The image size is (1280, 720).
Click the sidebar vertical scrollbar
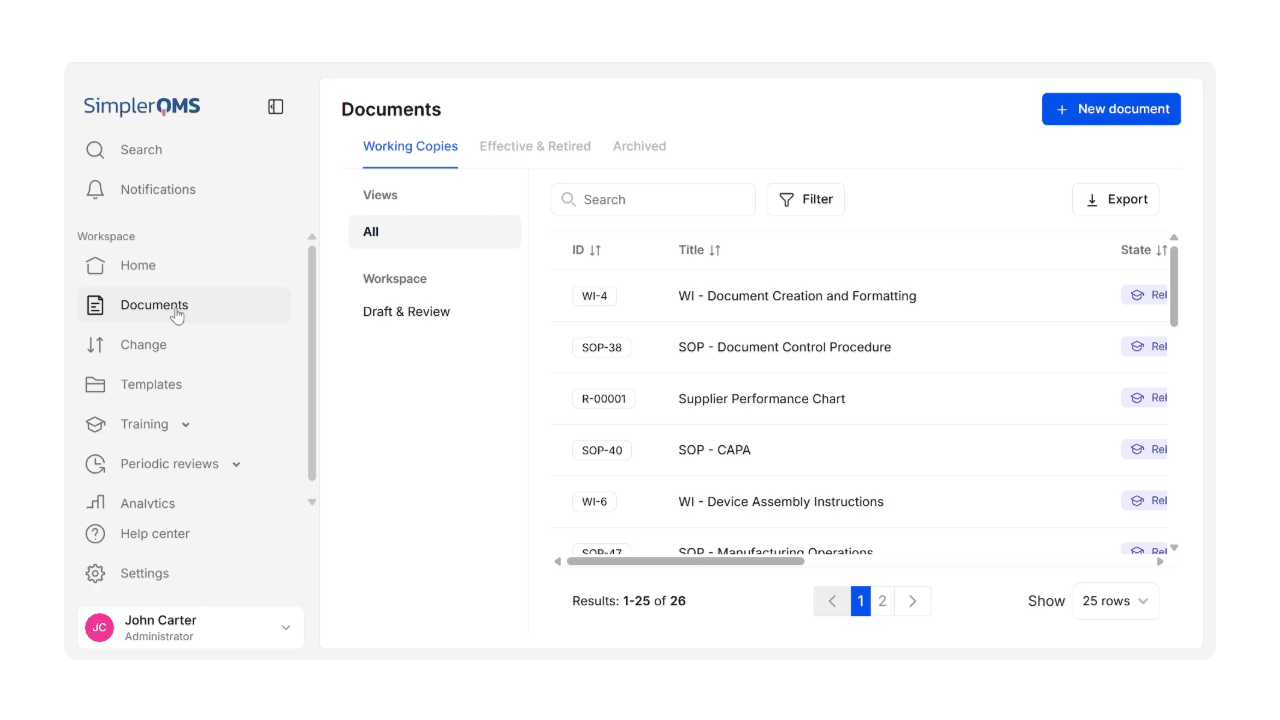(x=312, y=363)
